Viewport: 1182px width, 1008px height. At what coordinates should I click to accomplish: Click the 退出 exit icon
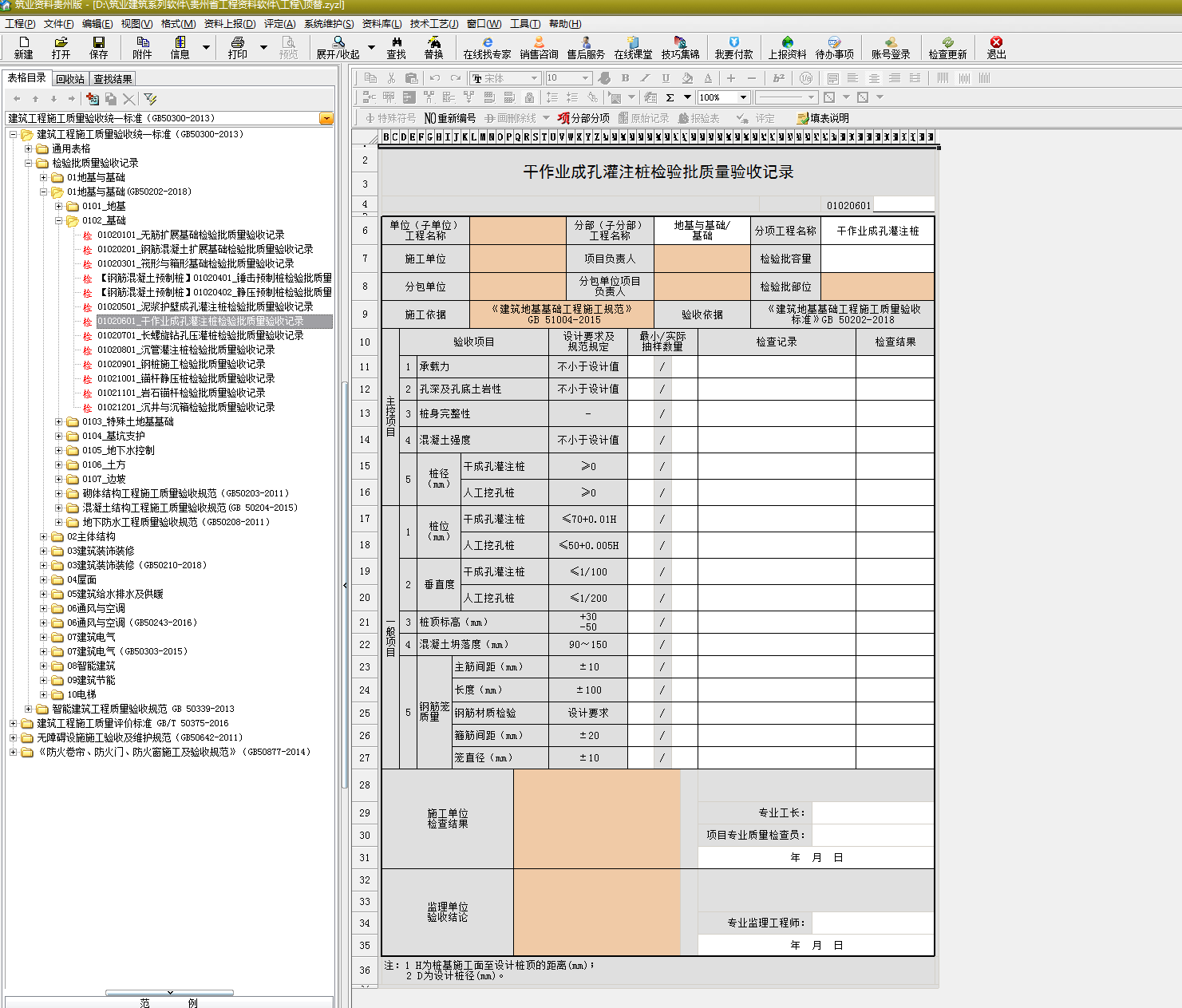[x=996, y=48]
